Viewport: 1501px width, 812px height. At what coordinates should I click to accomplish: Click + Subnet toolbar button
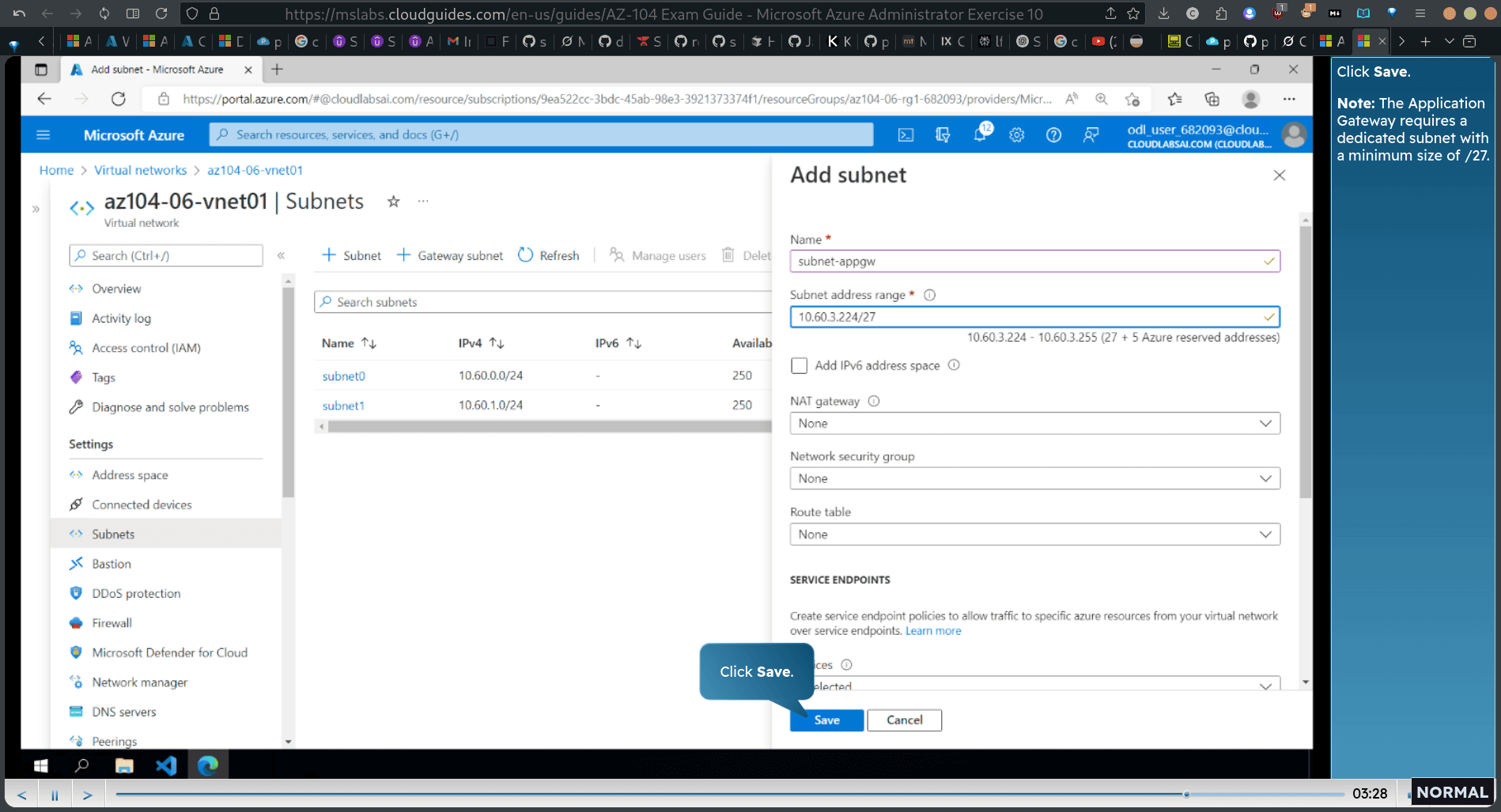click(x=351, y=255)
